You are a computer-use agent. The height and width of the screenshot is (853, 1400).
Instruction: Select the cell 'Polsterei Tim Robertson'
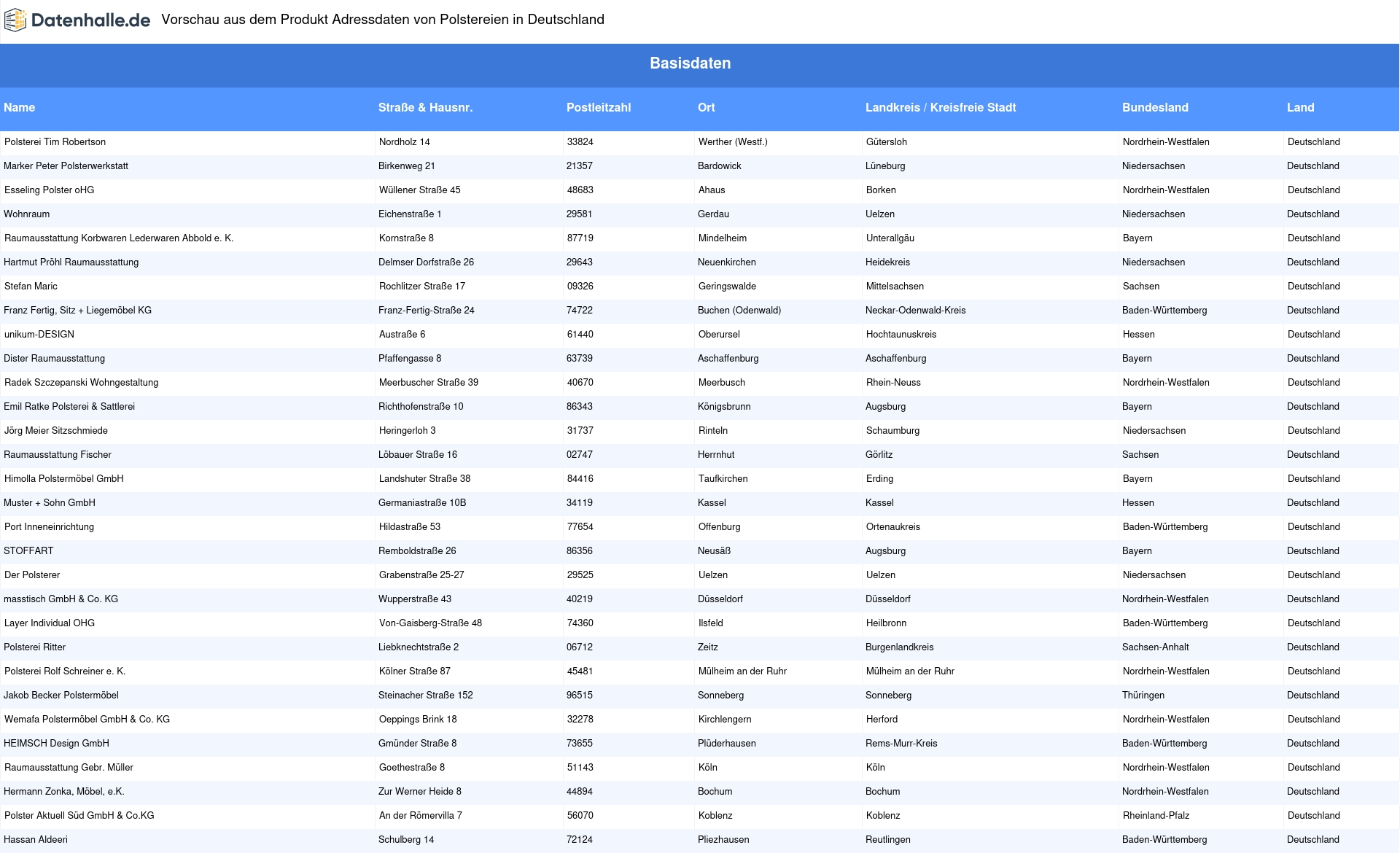[55, 142]
